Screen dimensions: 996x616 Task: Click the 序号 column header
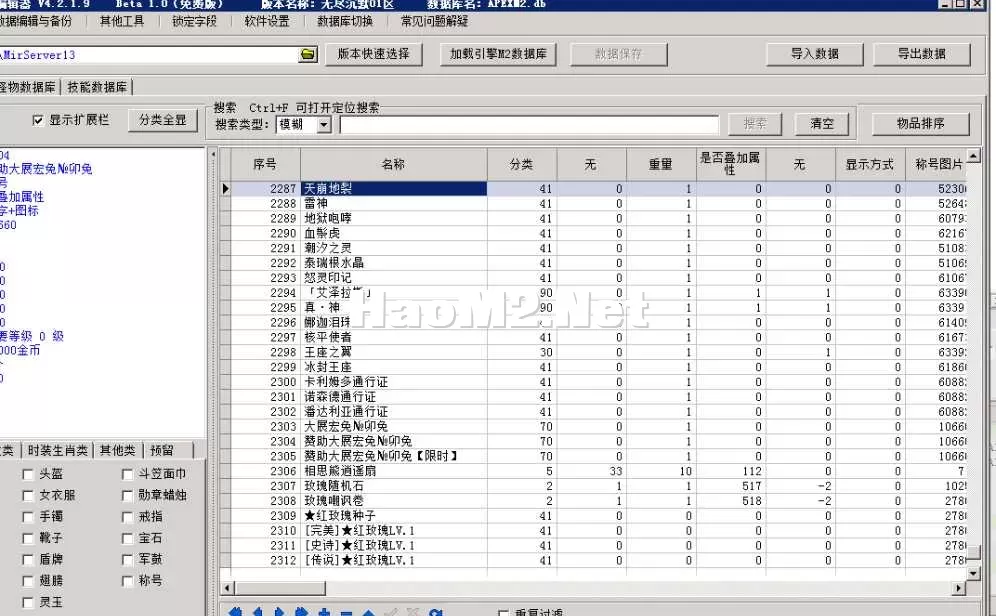[x=265, y=164]
